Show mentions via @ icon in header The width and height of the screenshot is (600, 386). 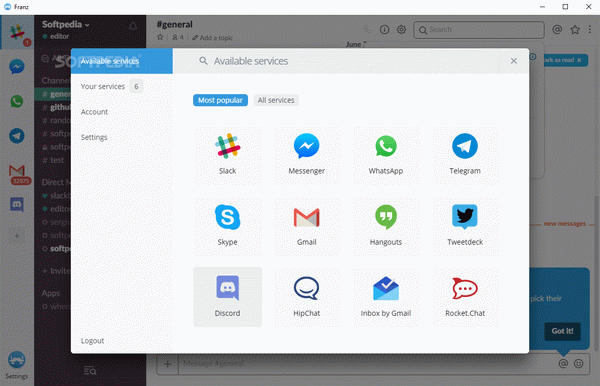[x=557, y=29]
